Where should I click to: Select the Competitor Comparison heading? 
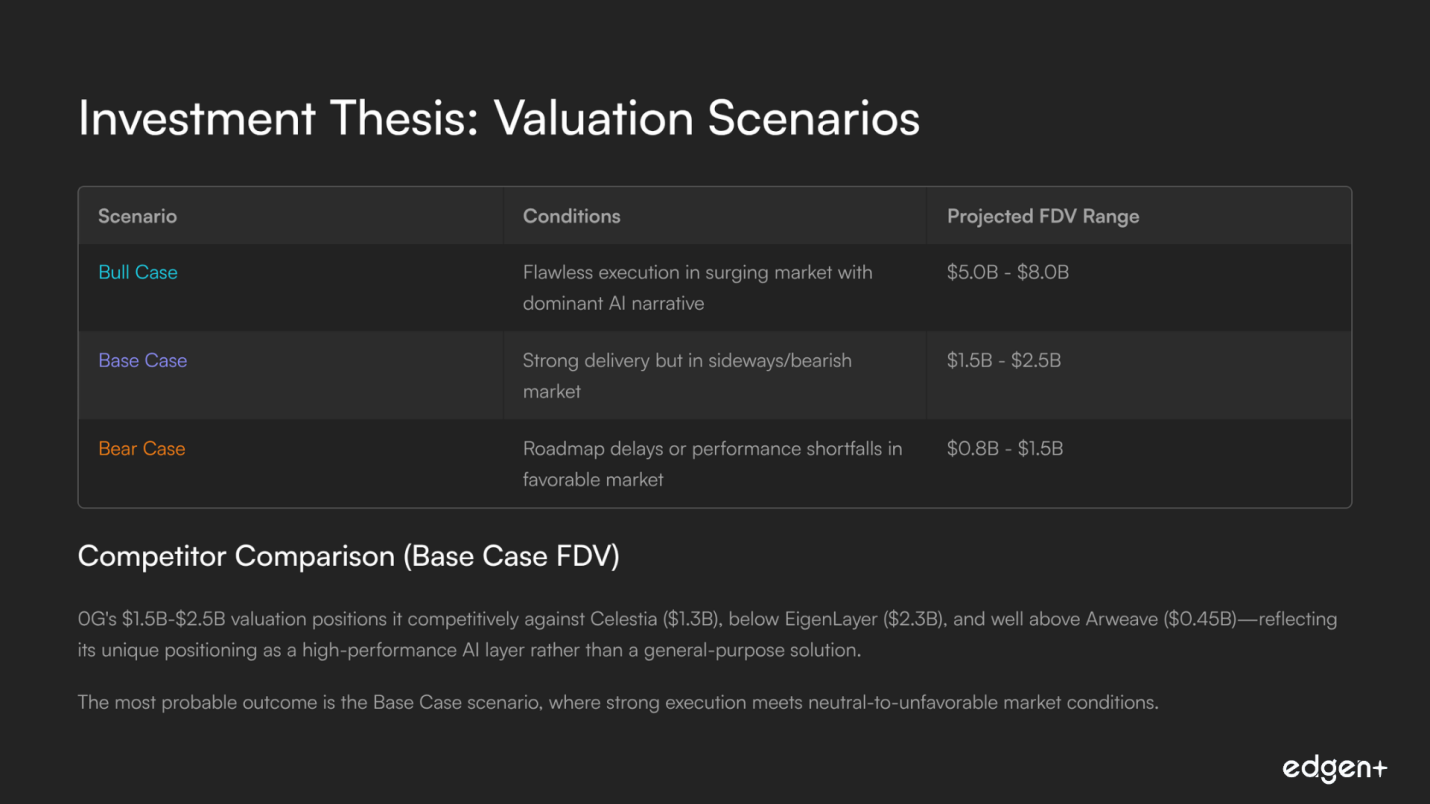[348, 557]
